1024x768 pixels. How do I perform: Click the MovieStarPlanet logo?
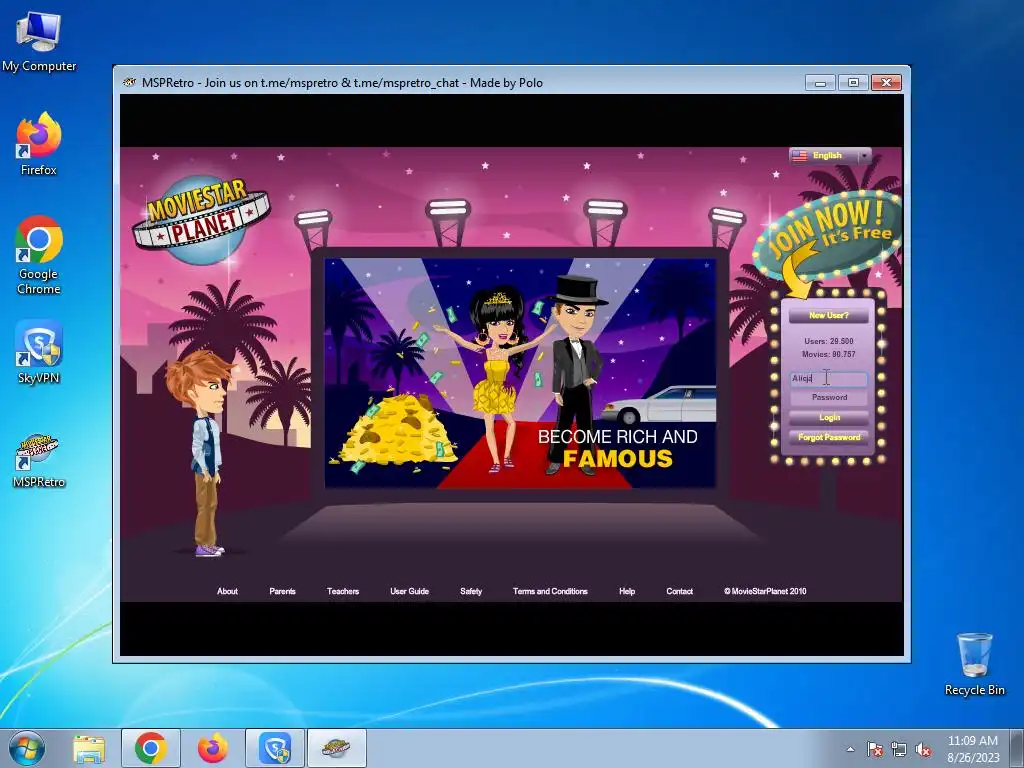(201, 218)
